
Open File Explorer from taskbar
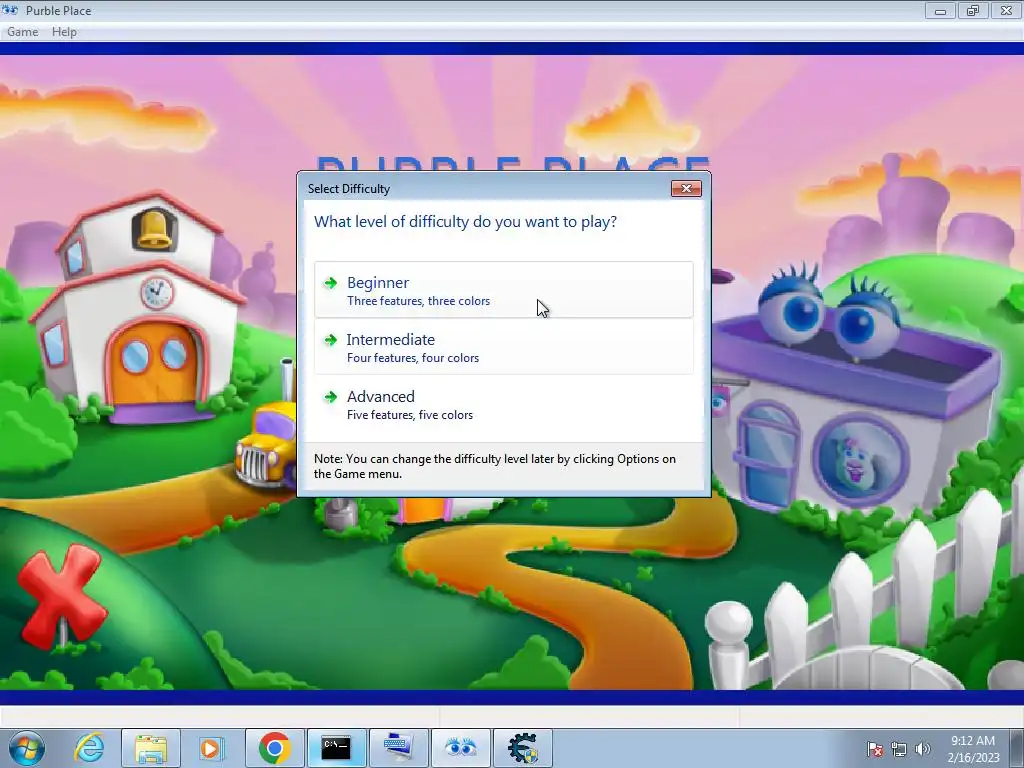(151, 748)
